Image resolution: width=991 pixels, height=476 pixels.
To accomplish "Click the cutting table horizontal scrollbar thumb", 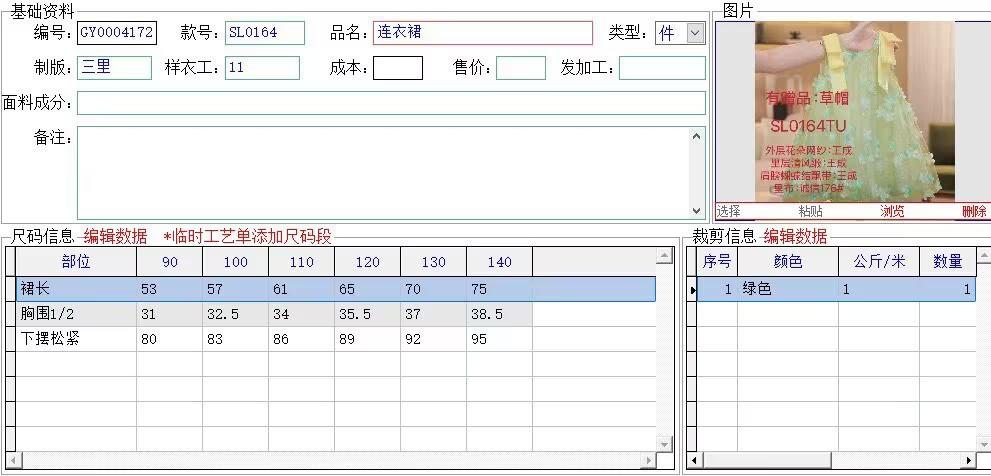I will coord(767,460).
